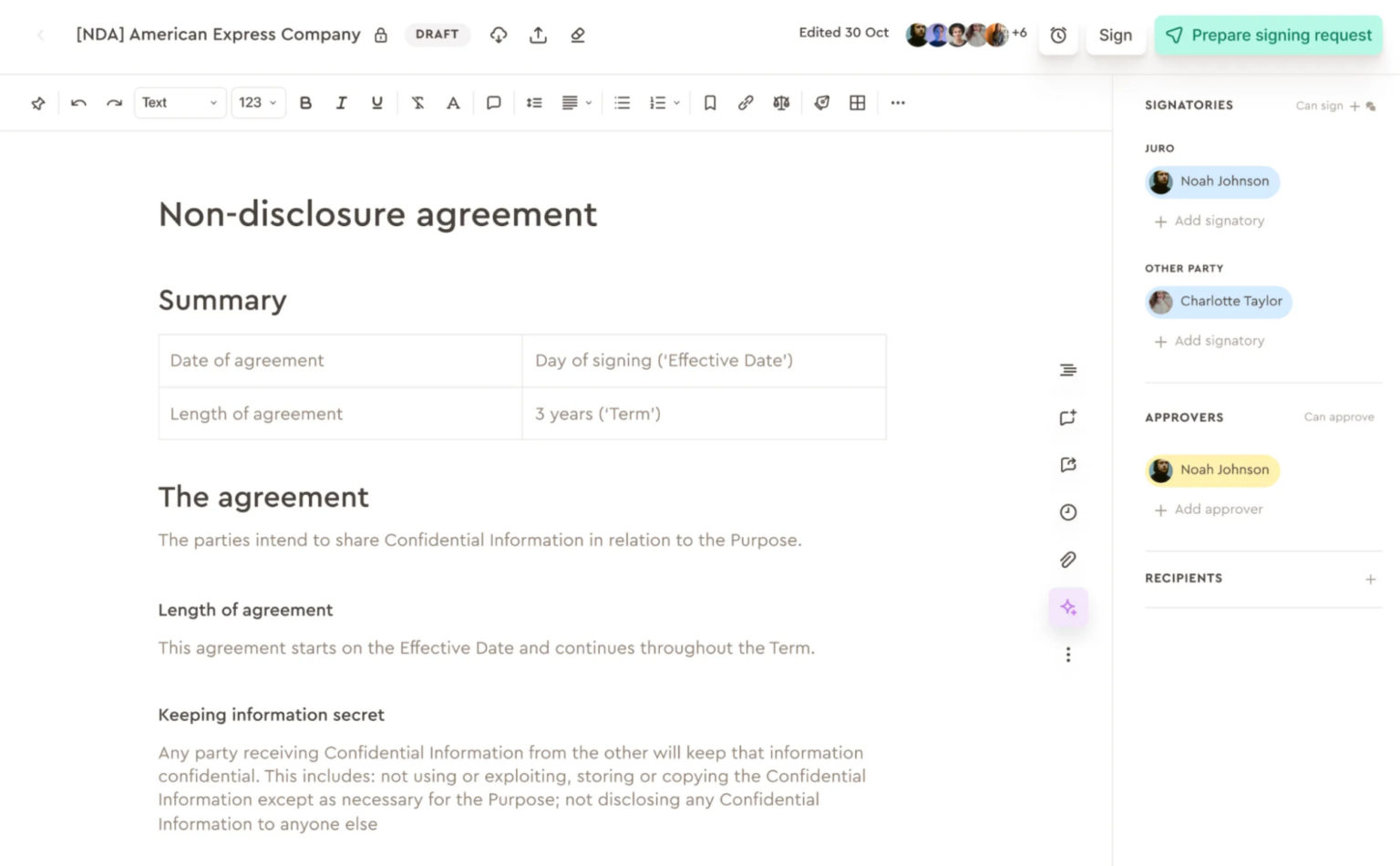The width and height of the screenshot is (1400, 866).
Task: Toggle underline formatting
Action: coord(376,102)
